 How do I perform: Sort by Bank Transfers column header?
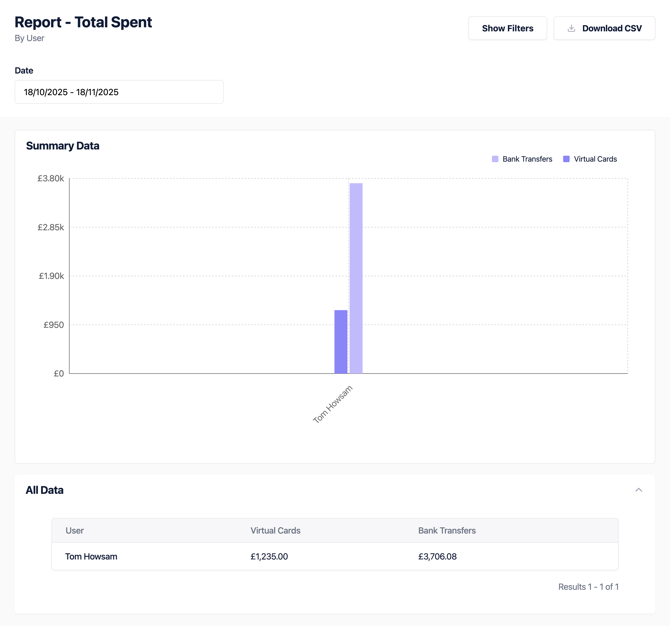(447, 530)
